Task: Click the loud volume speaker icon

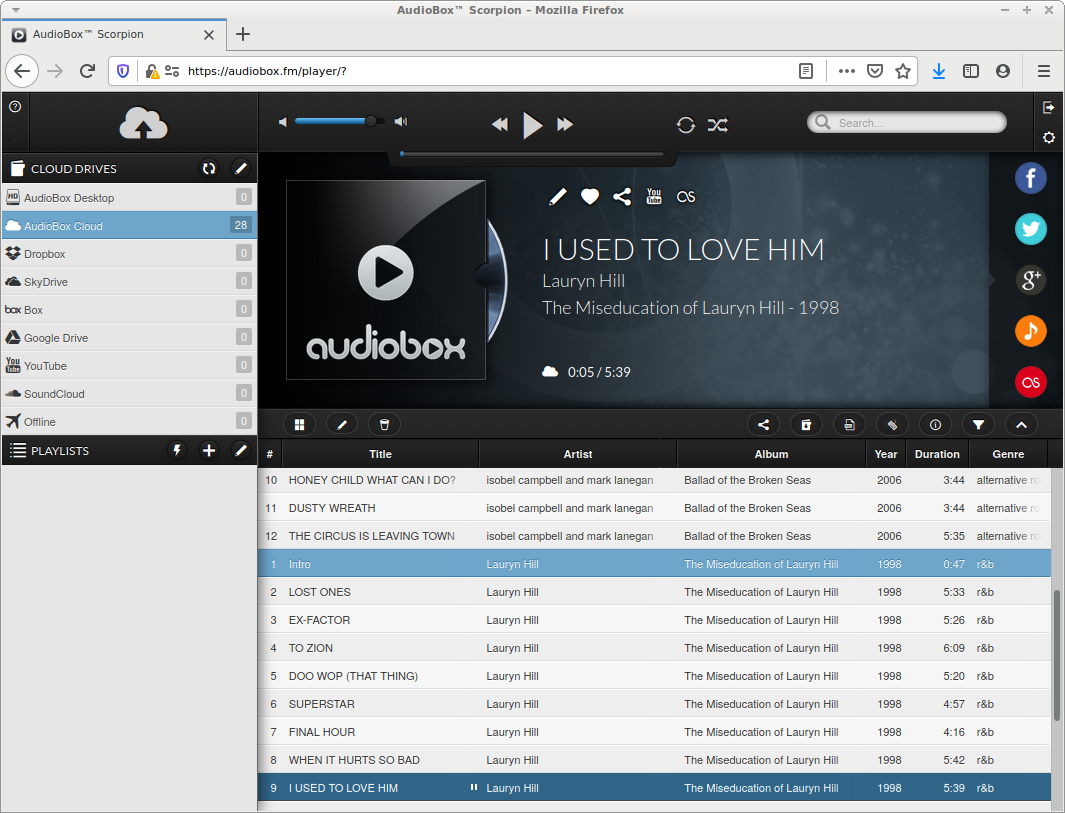Action: tap(401, 122)
